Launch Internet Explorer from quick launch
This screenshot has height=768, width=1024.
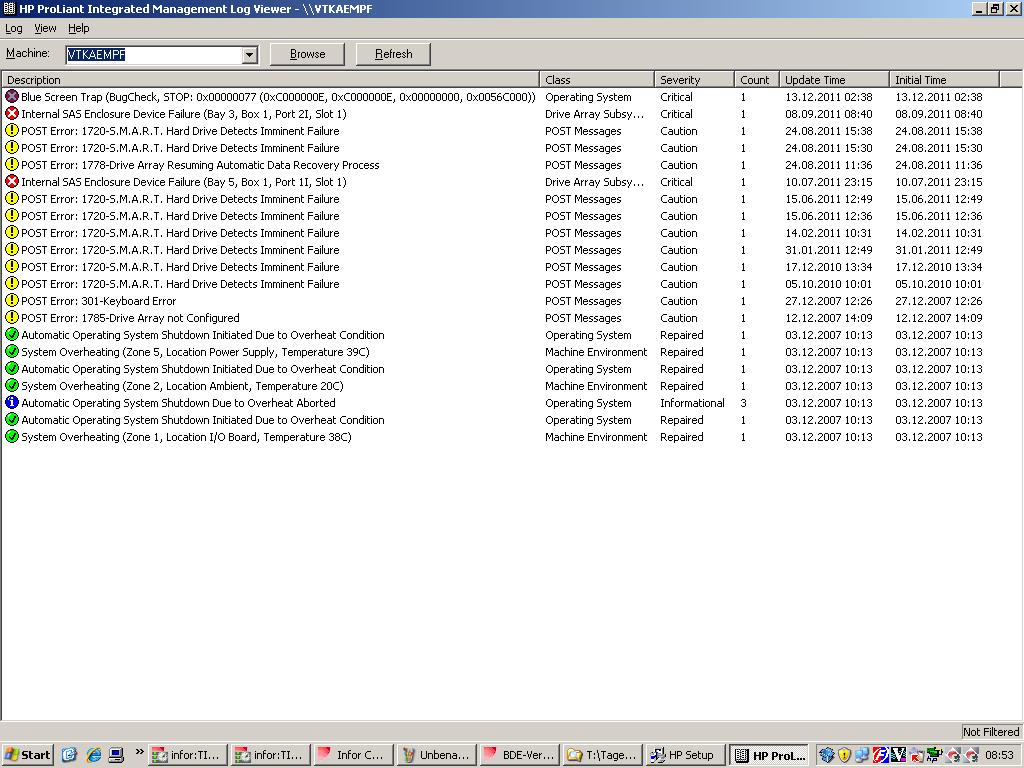pos(93,755)
